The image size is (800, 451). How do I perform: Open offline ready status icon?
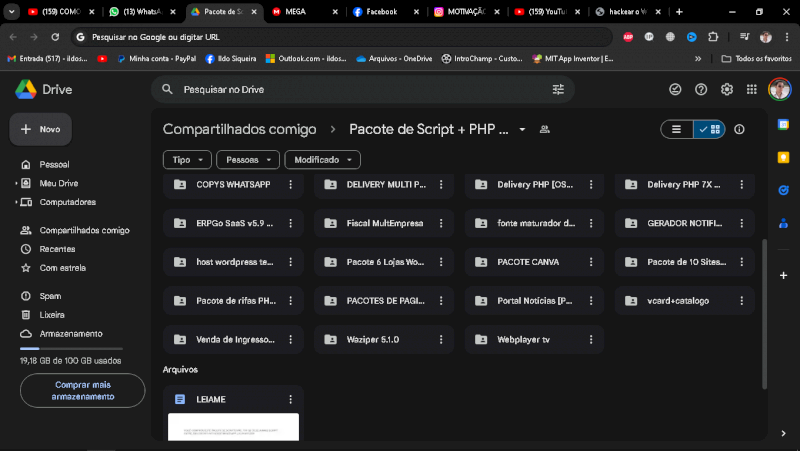pos(675,89)
